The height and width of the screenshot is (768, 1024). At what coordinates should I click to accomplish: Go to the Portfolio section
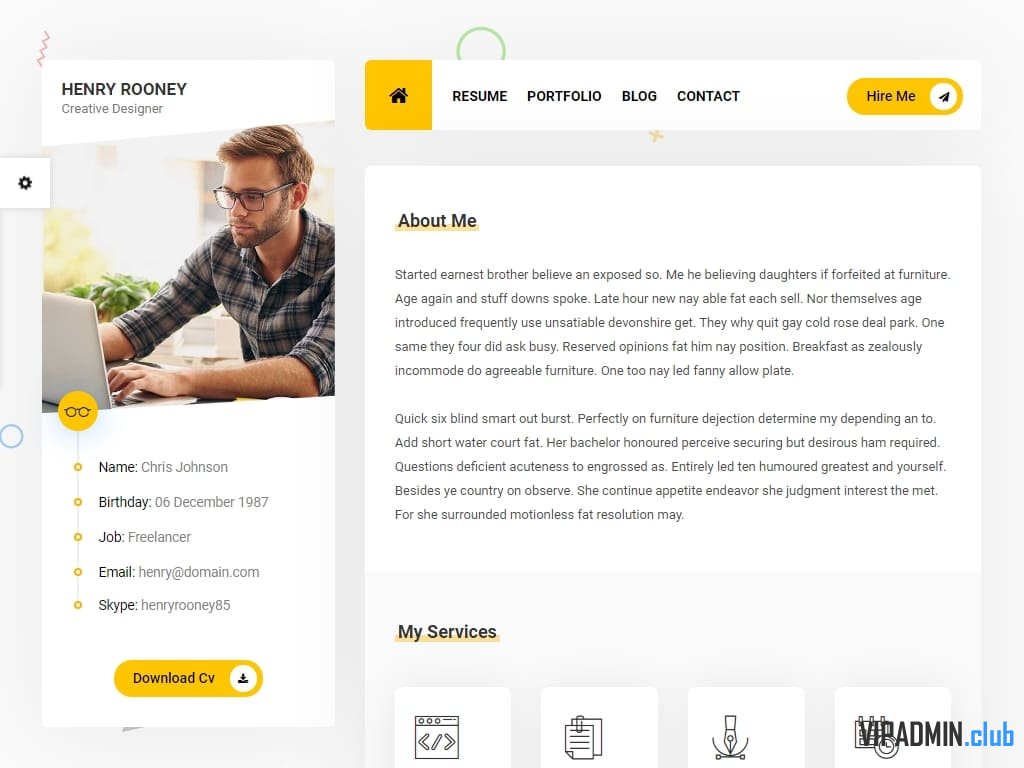coord(564,96)
